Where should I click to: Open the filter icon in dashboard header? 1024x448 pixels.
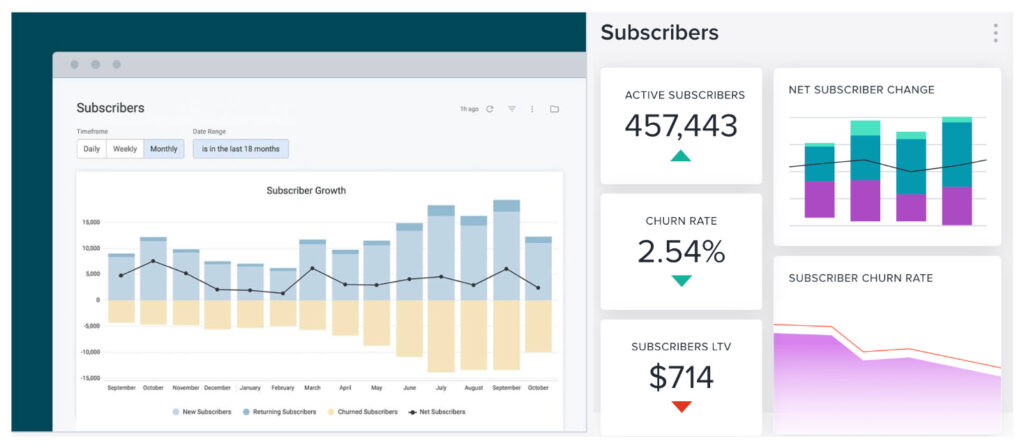click(x=512, y=109)
